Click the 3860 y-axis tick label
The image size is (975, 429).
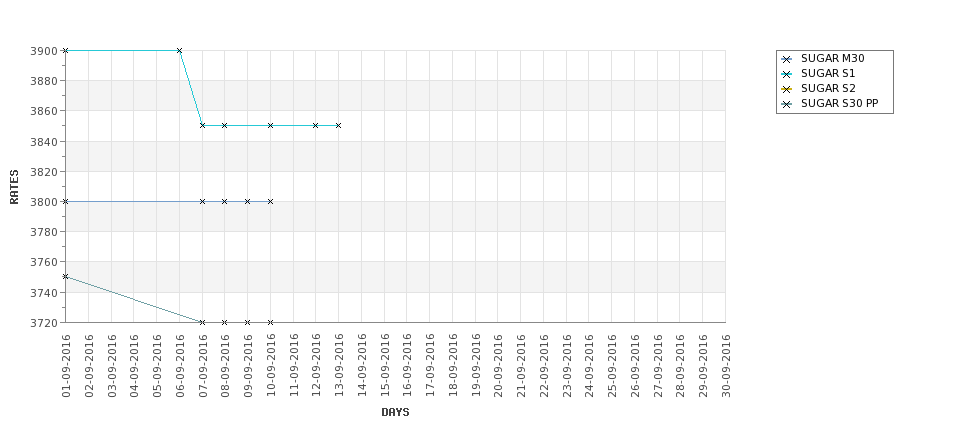[44, 111]
